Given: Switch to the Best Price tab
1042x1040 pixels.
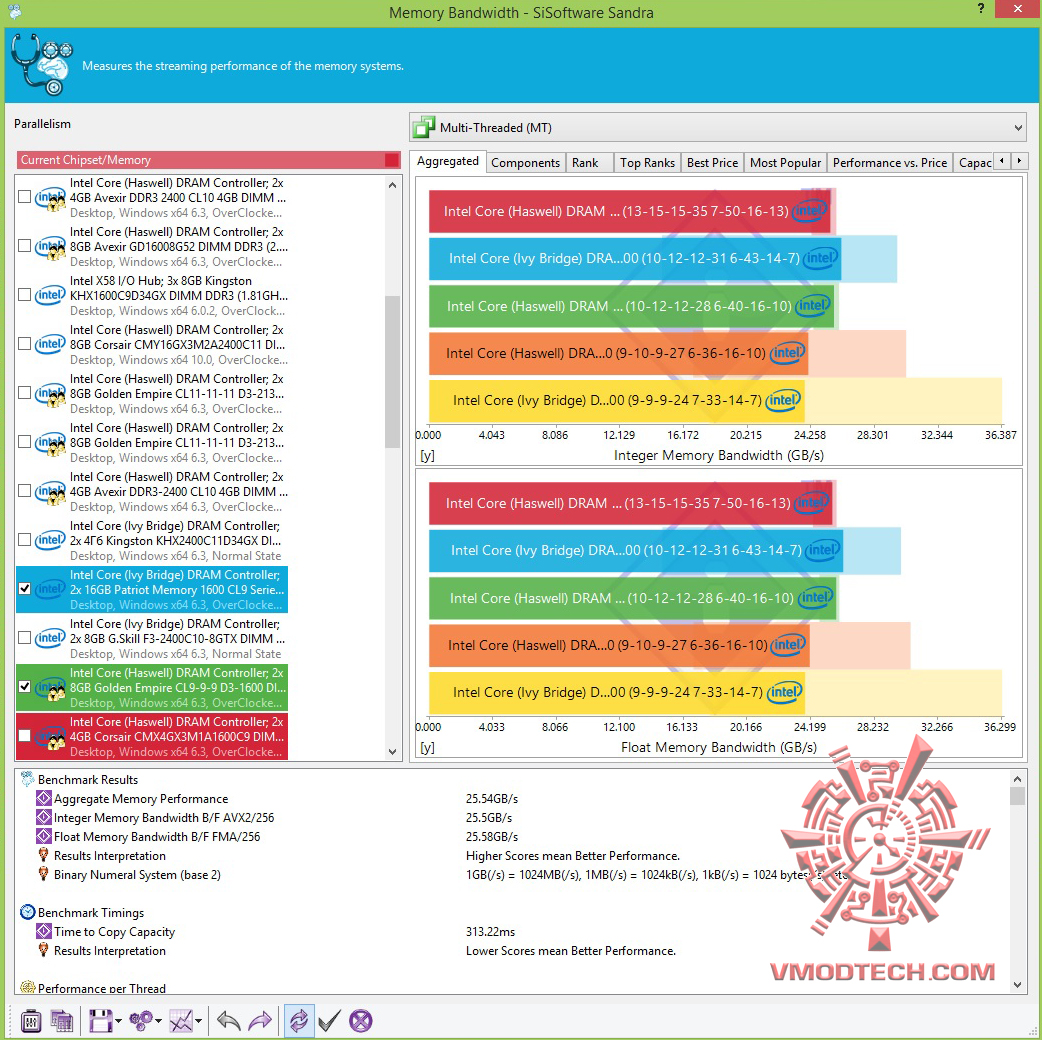Looking at the screenshot, I should pyautogui.click(x=712, y=163).
